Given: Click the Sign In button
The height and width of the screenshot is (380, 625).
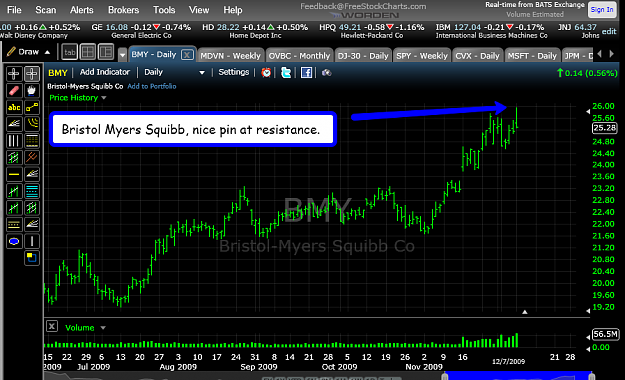Looking at the screenshot, I should [x=602, y=10].
